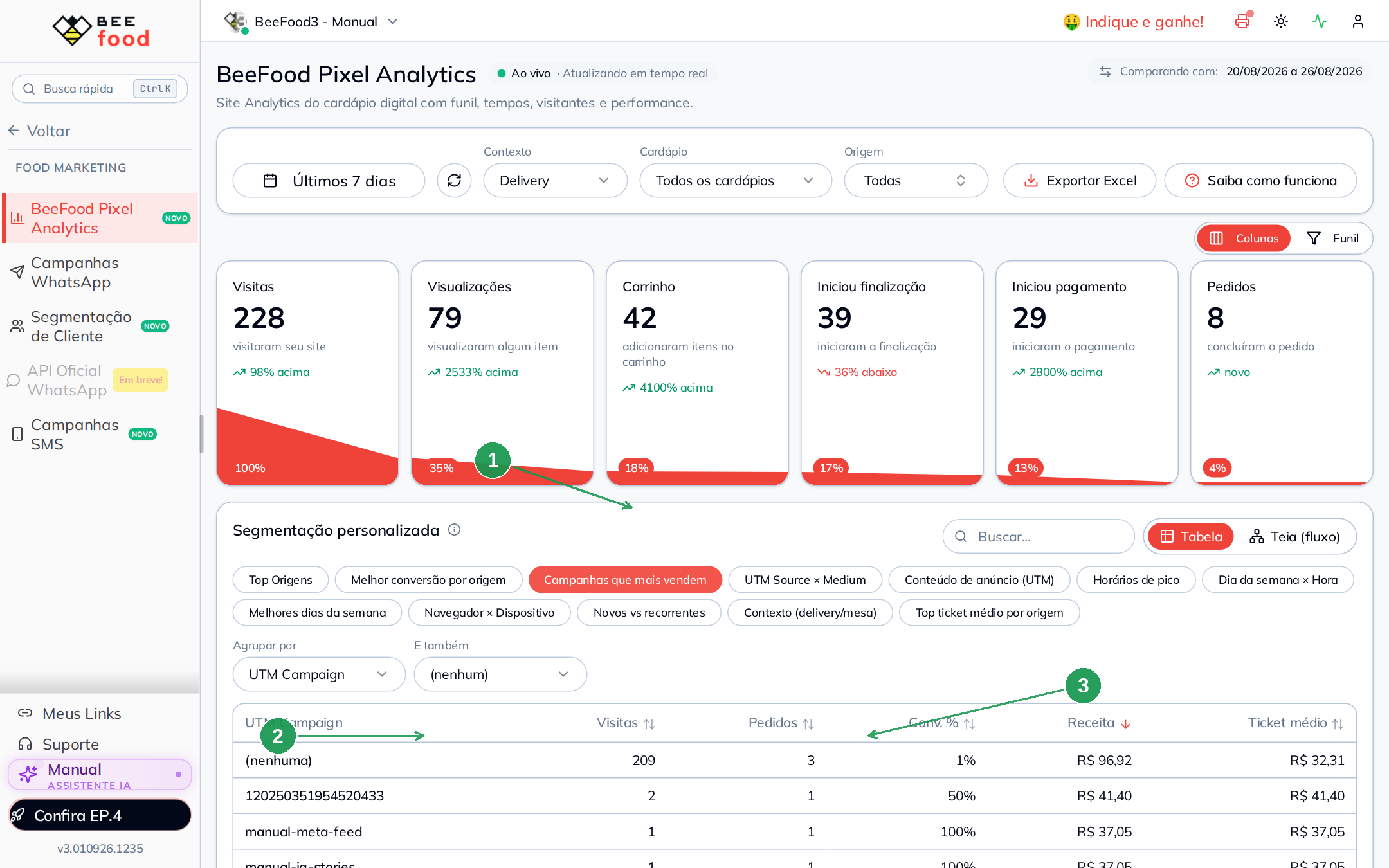The width and height of the screenshot is (1389, 868).
Task: Click the Saiba como funciona button
Action: [1260, 181]
